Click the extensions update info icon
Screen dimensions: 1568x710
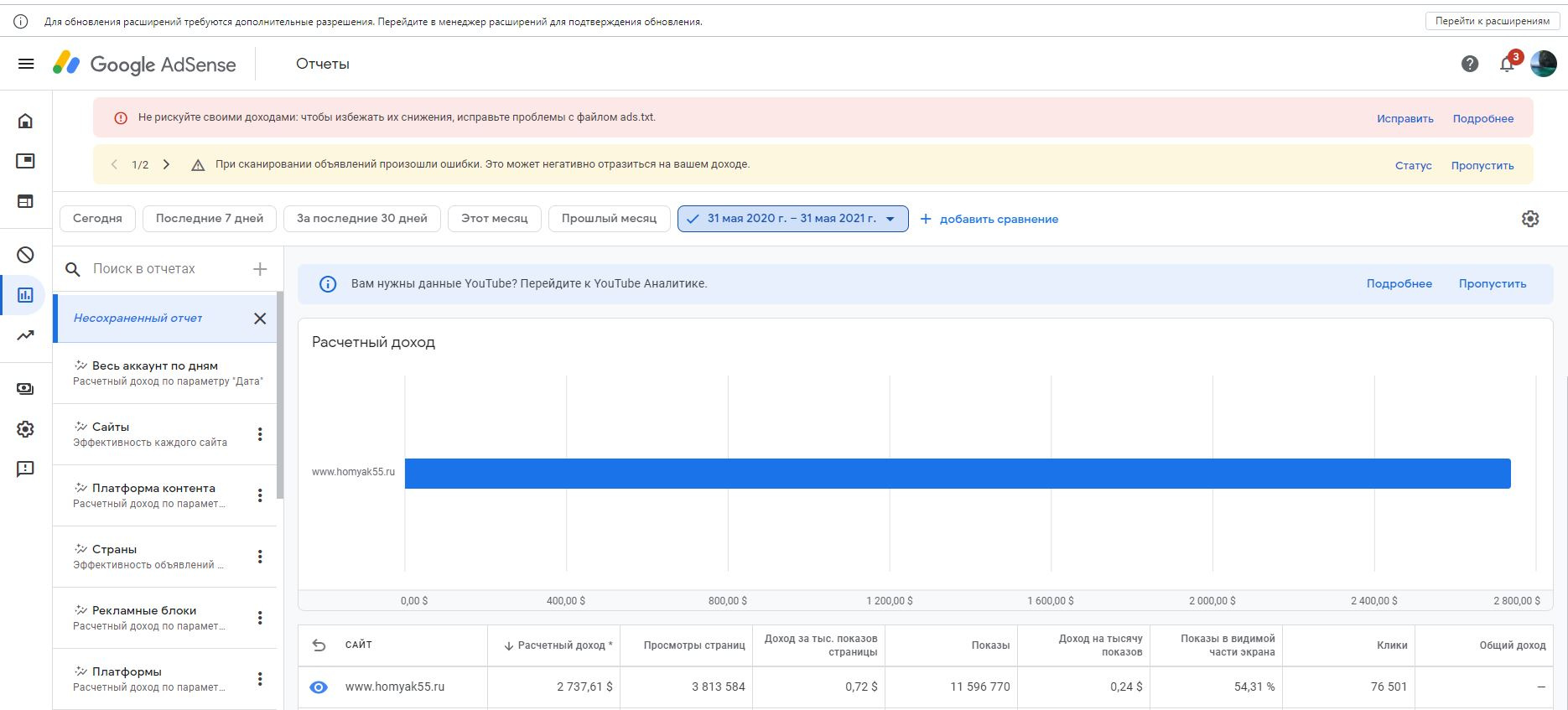(x=20, y=21)
